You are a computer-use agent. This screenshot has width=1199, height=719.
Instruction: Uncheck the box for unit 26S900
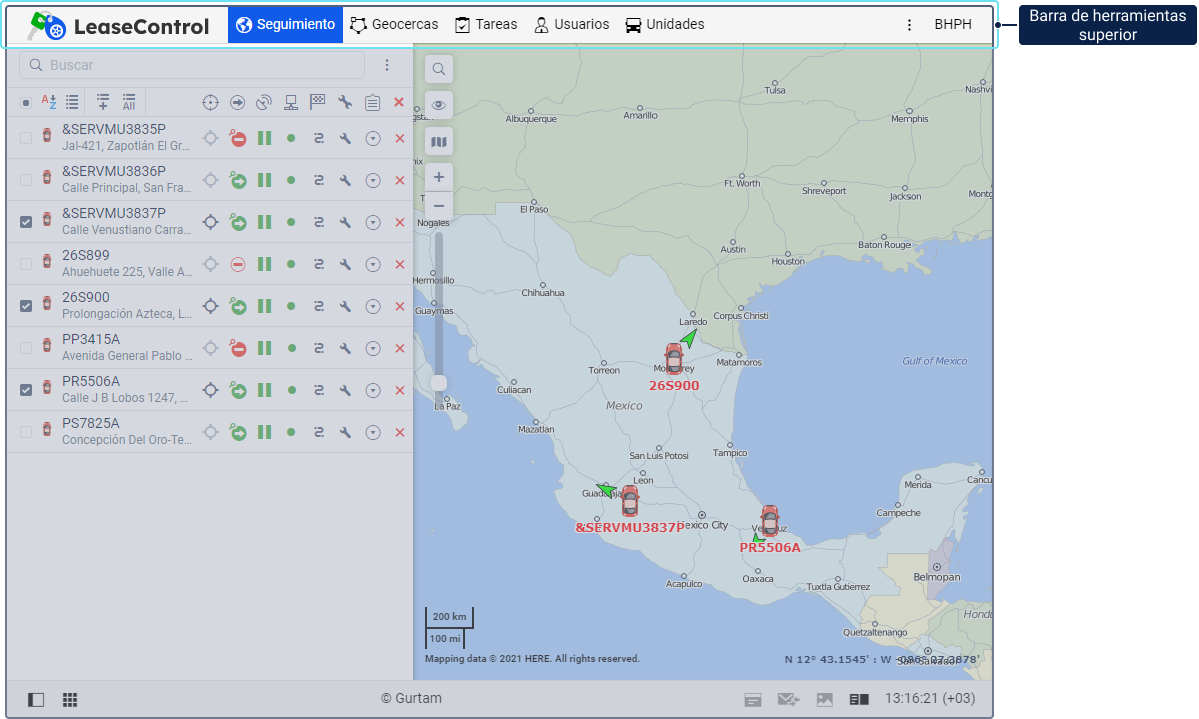tap(26, 306)
